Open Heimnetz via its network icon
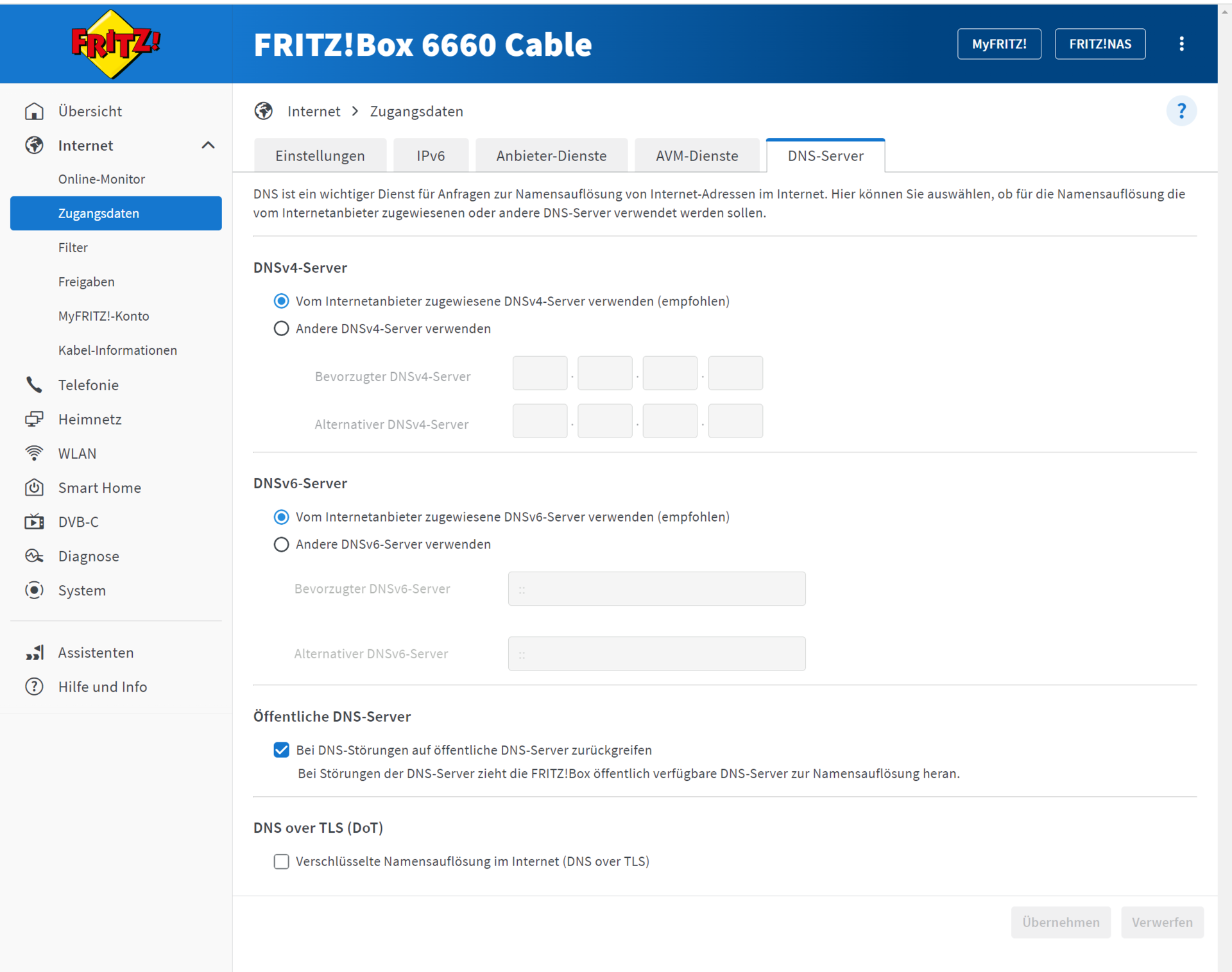The image size is (1232, 972). (x=34, y=419)
